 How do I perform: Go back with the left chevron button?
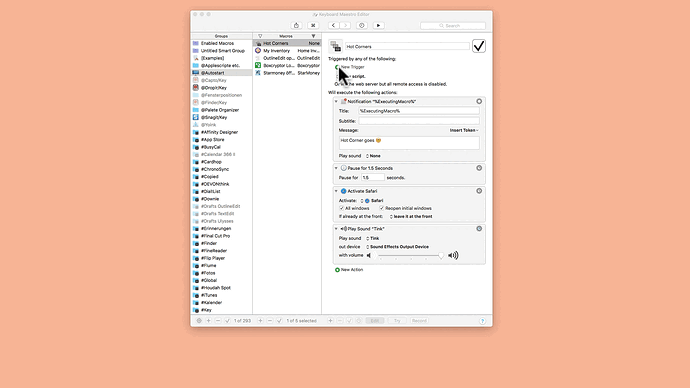[333, 26]
